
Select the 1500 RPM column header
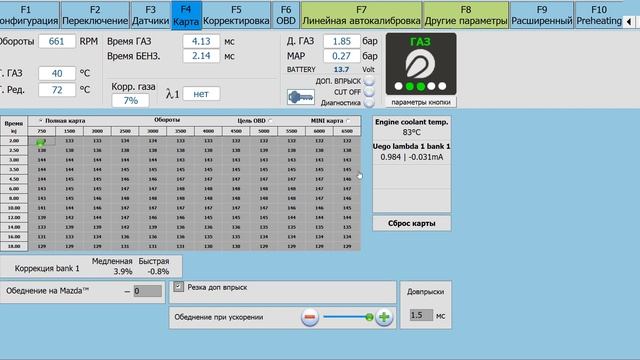(69, 131)
